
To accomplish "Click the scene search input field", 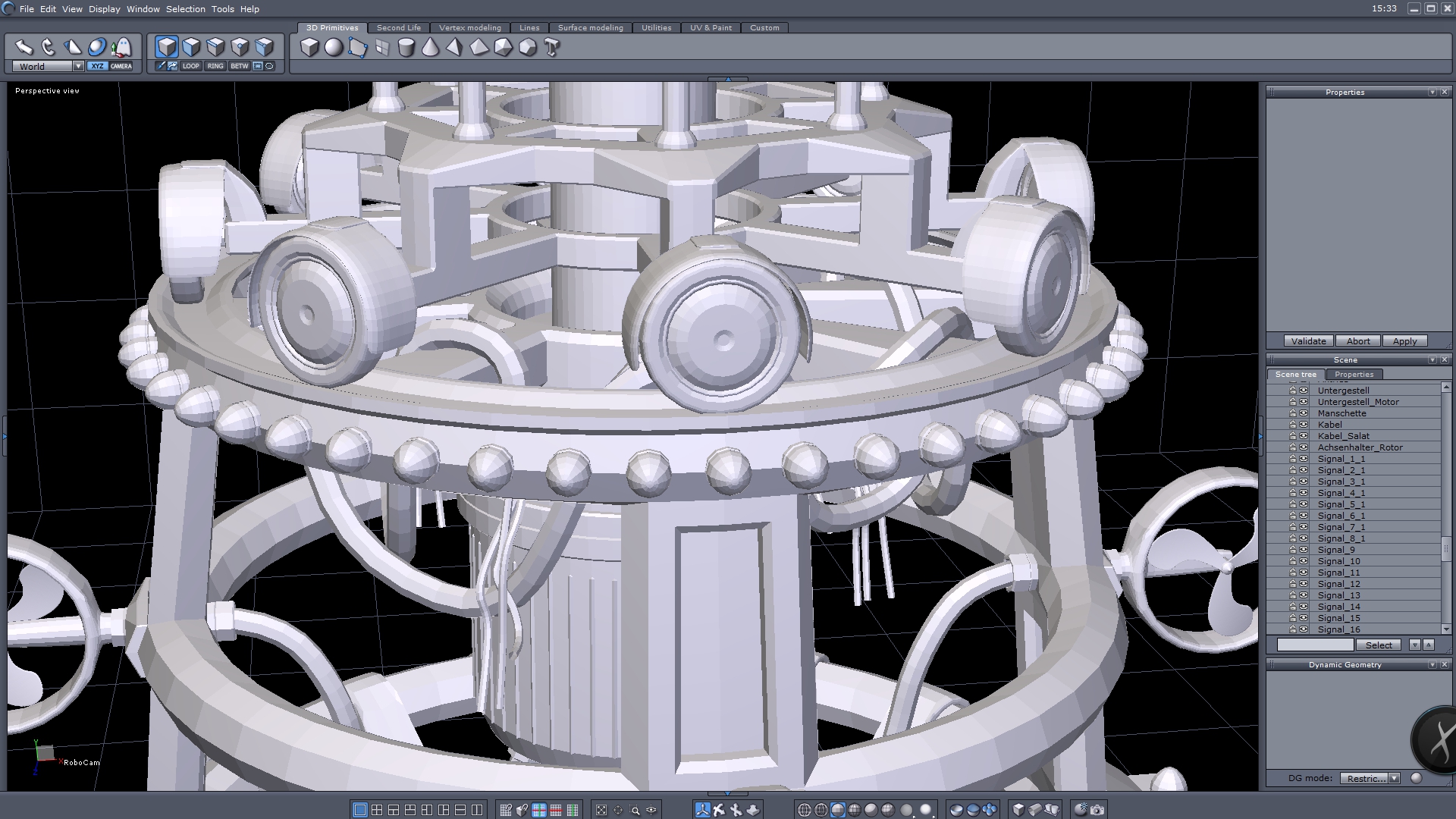I will click(1314, 645).
